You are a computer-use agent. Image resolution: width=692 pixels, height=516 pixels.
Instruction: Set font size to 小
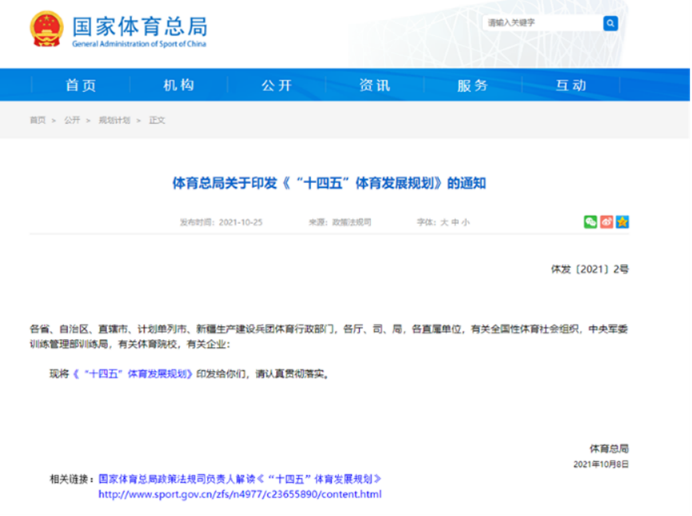pyautogui.click(x=465, y=222)
